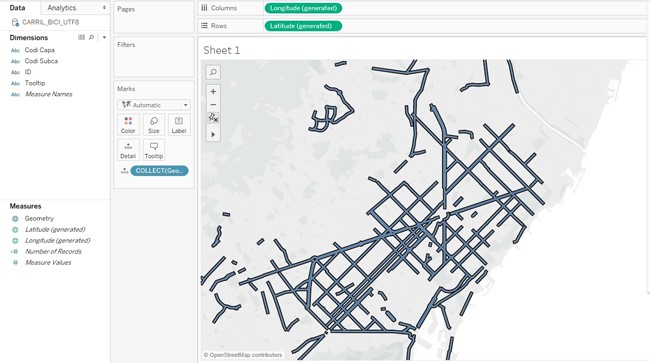Open the map search tool
The height and width of the screenshot is (363, 650).
coord(213,72)
